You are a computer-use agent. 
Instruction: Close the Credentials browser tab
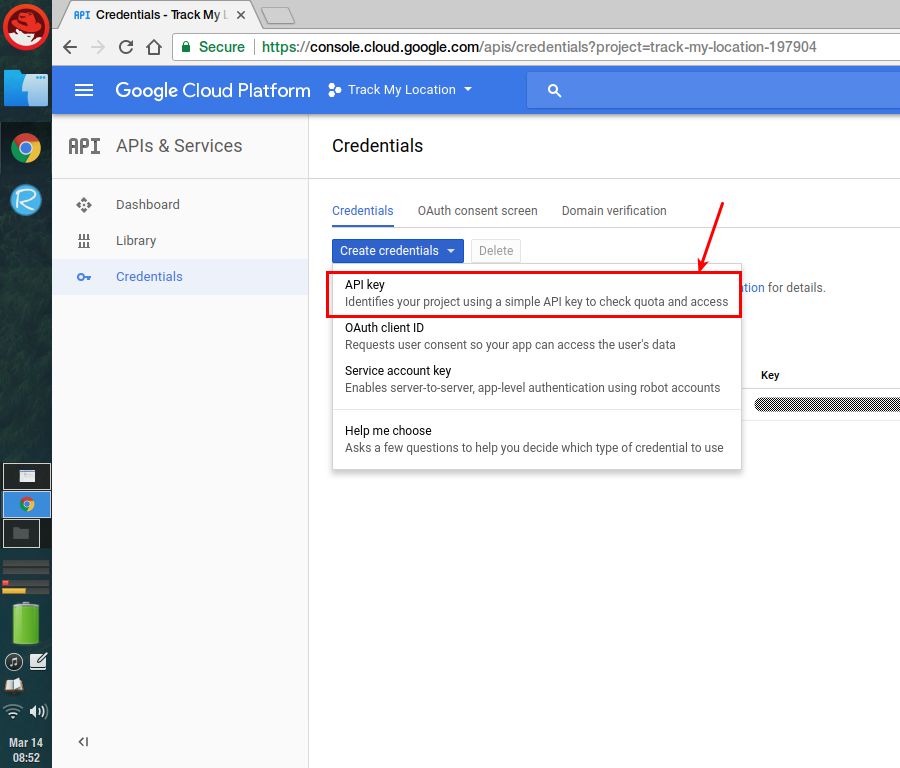click(241, 15)
